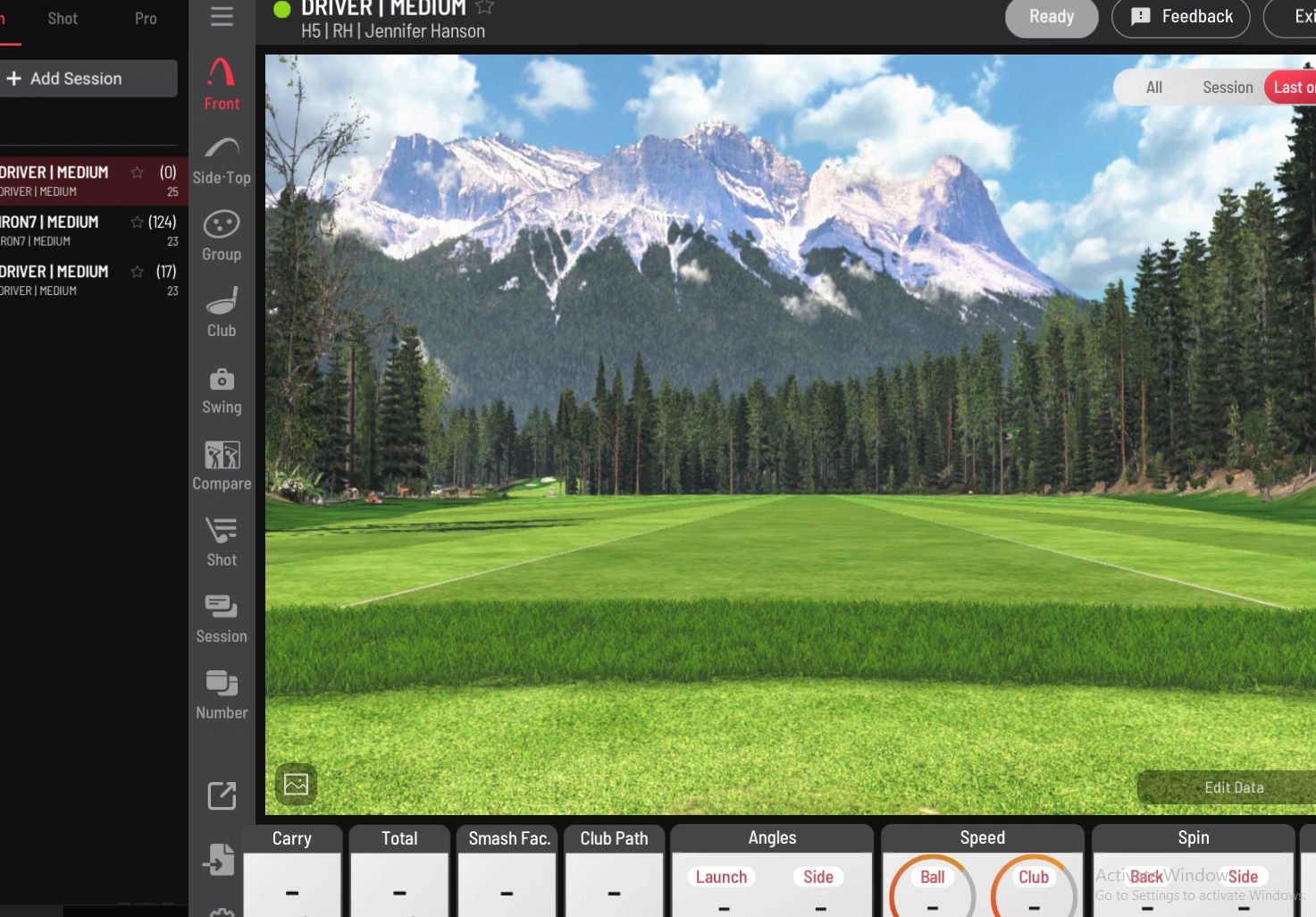This screenshot has height=917, width=1316.
Task: Open the Club view in the sidebar
Action: (222, 312)
